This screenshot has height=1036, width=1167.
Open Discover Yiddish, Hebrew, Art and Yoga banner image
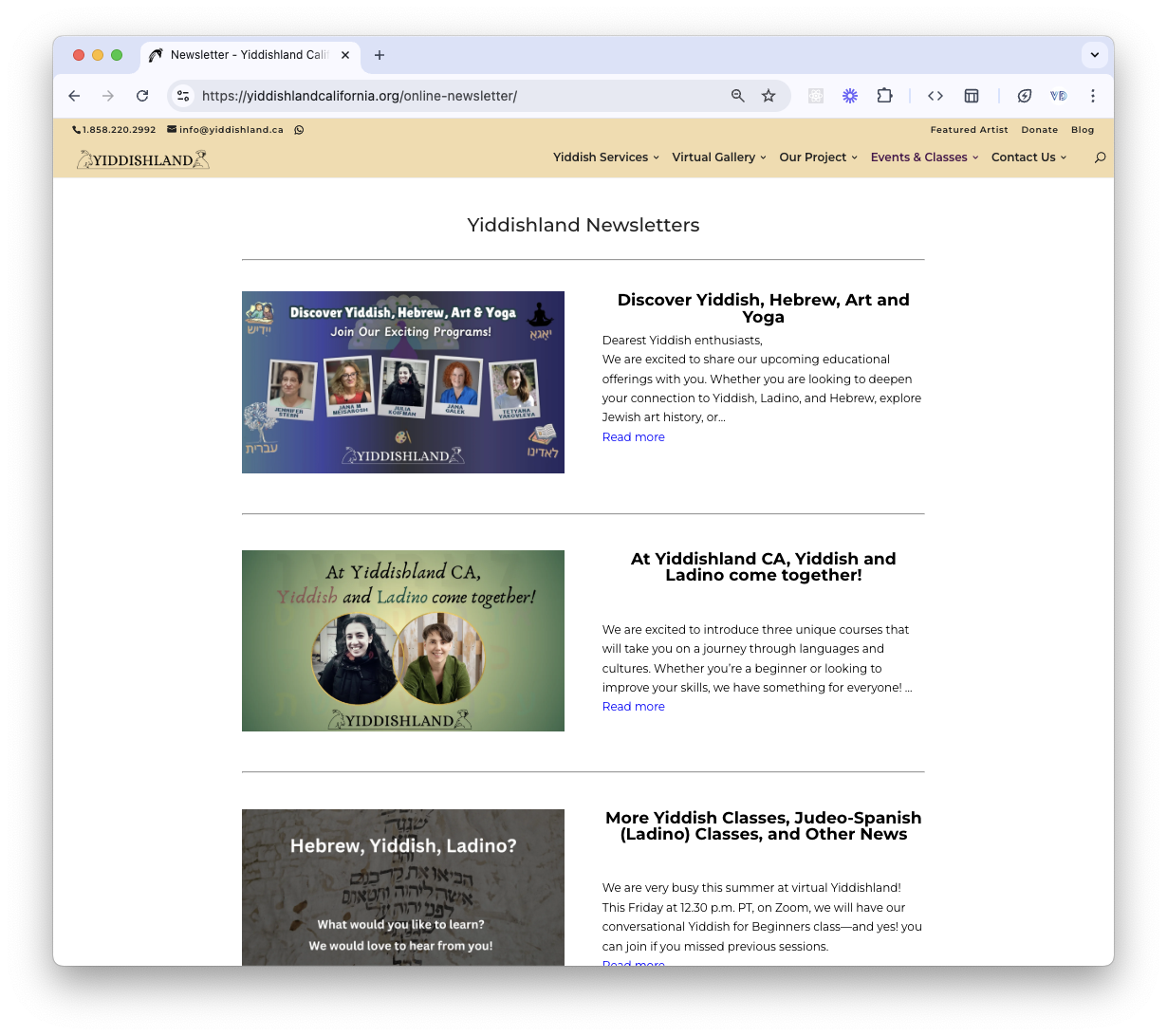click(x=403, y=382)
